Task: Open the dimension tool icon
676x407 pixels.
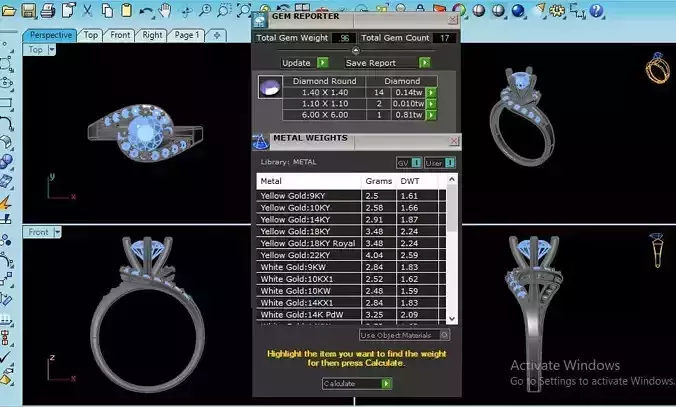Action: [x=577, y=11]
